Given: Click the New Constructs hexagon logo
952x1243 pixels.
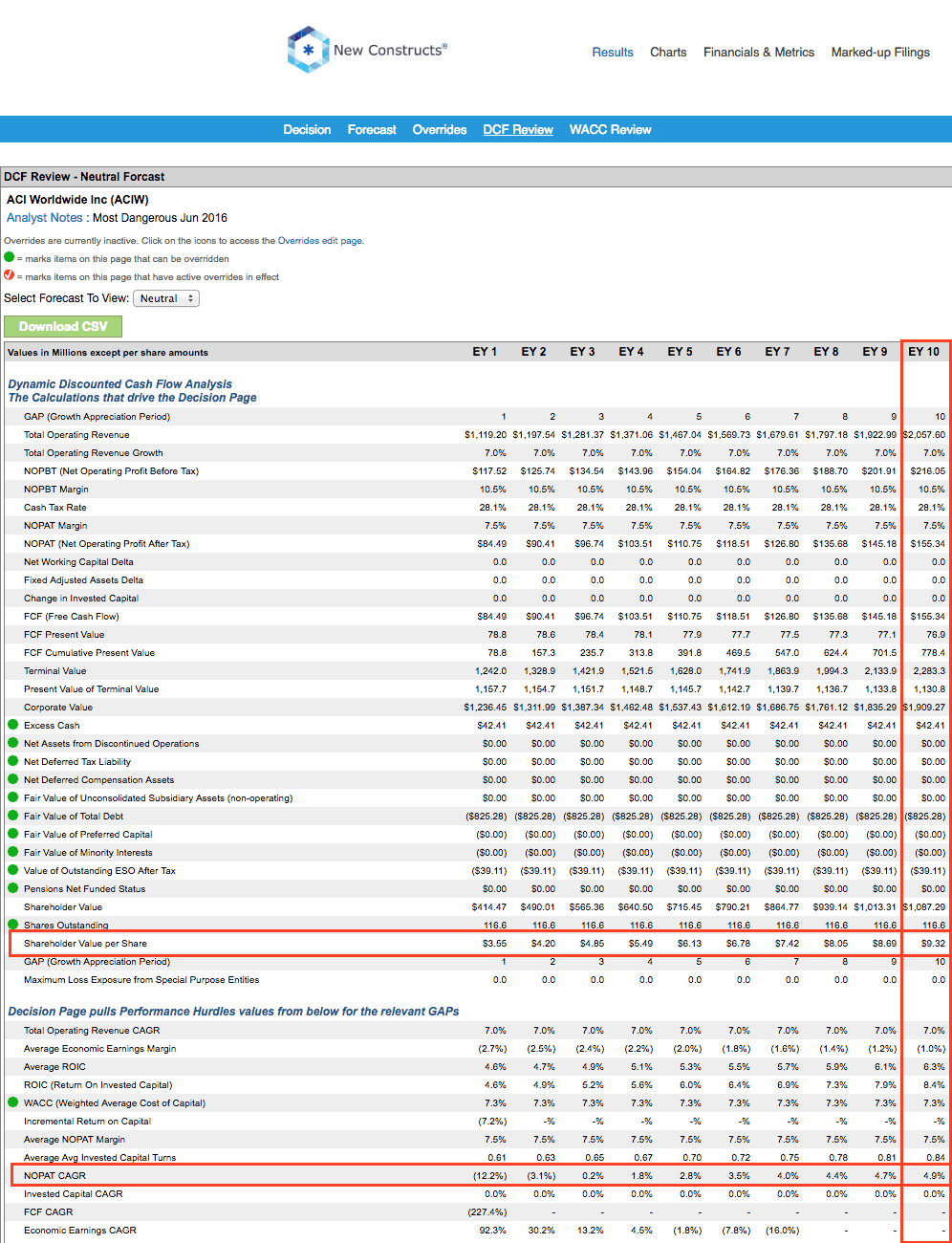Looking at the screenshot, I should click(308, 50).
